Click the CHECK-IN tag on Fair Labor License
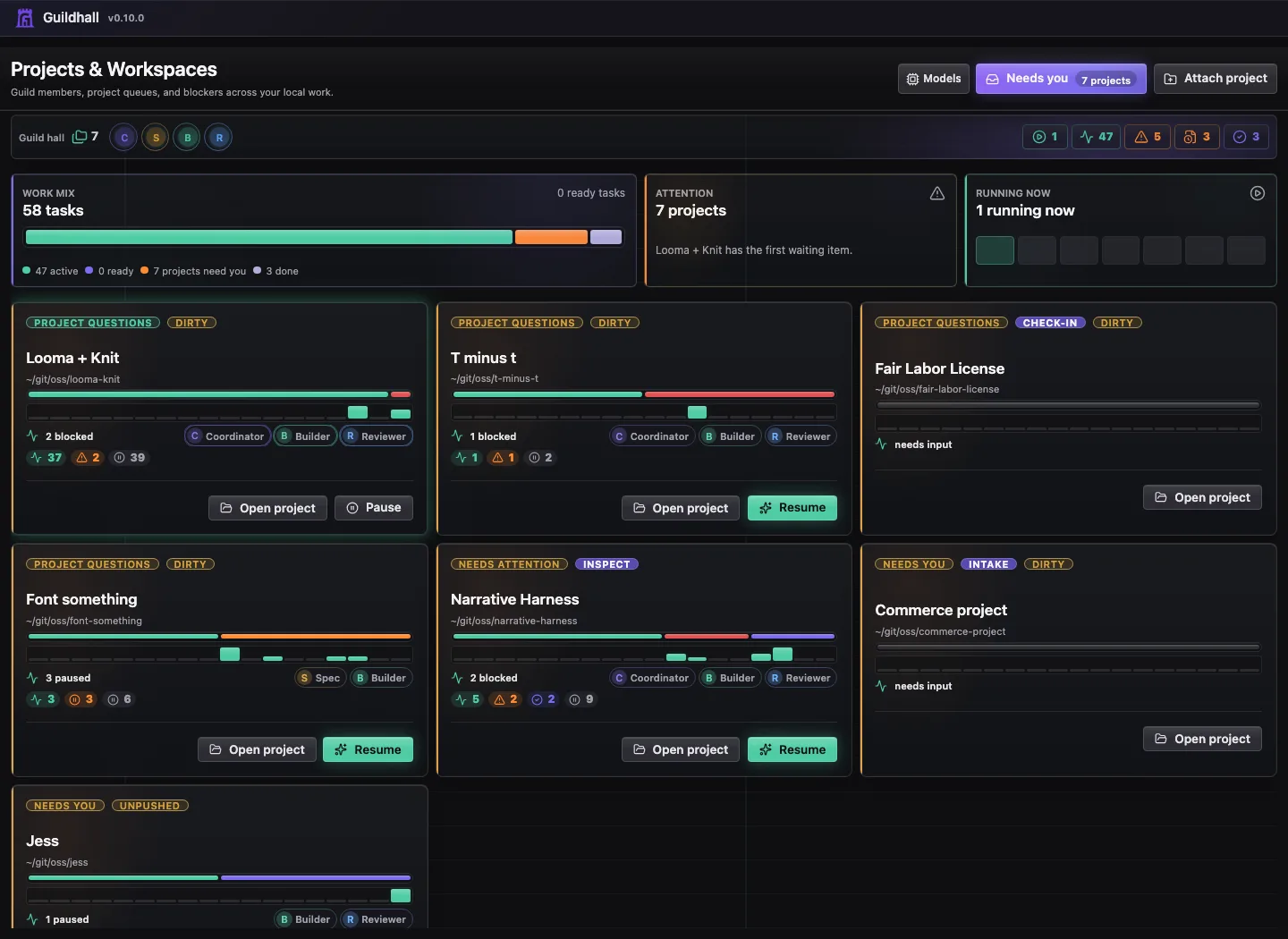Screen dimensions: 1288x939 tap(1050, 323)
